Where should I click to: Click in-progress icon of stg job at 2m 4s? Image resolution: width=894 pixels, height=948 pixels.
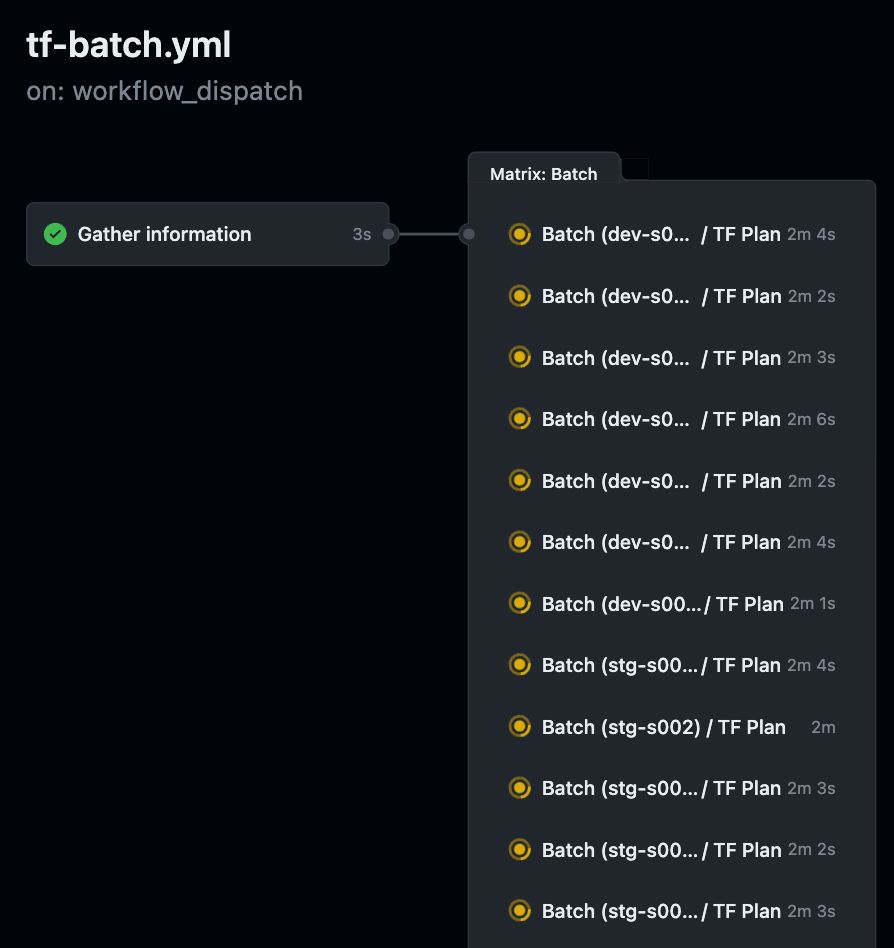coord(519,665)
